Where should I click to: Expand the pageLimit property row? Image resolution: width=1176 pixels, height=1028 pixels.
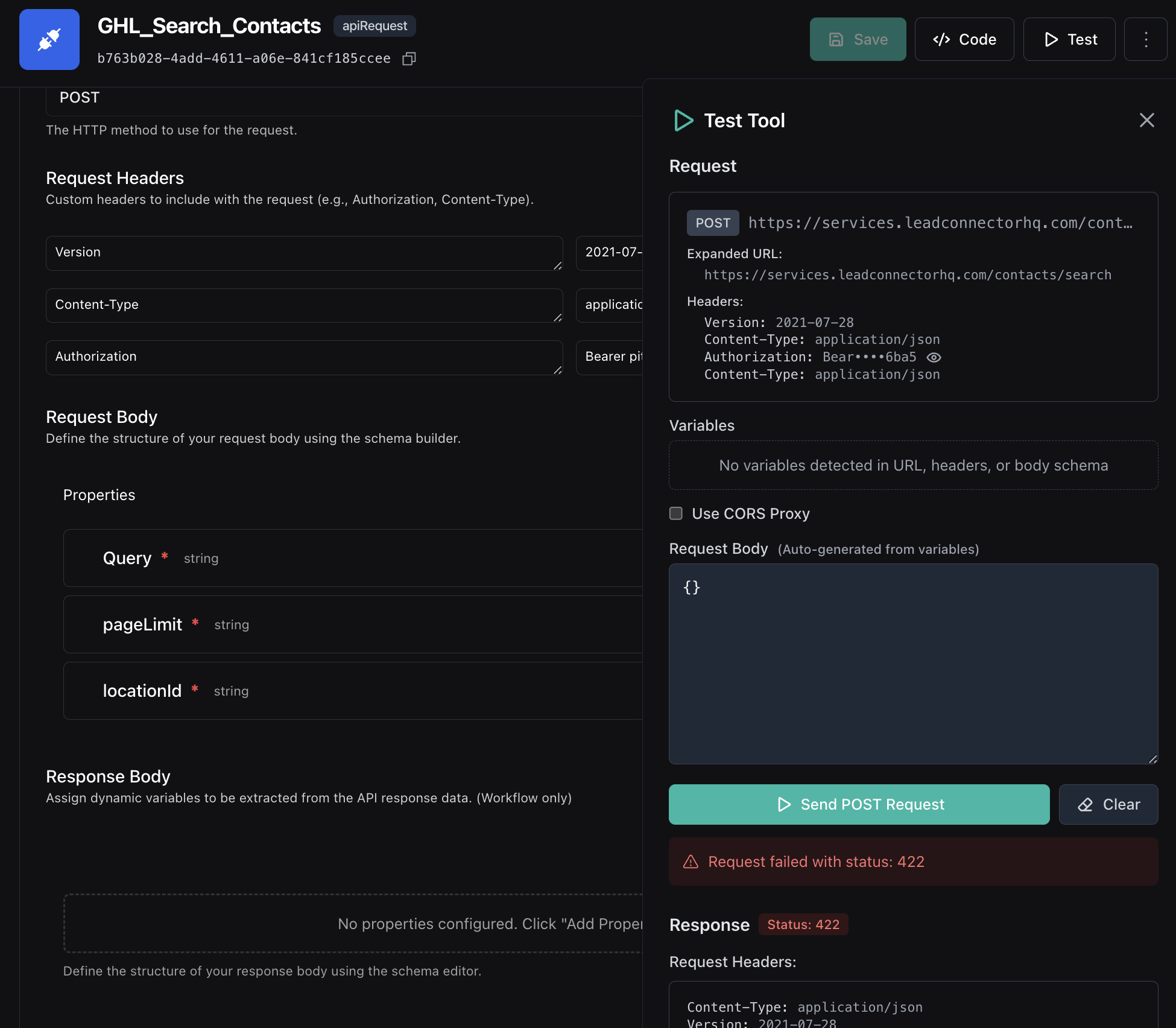pos(353,624)
